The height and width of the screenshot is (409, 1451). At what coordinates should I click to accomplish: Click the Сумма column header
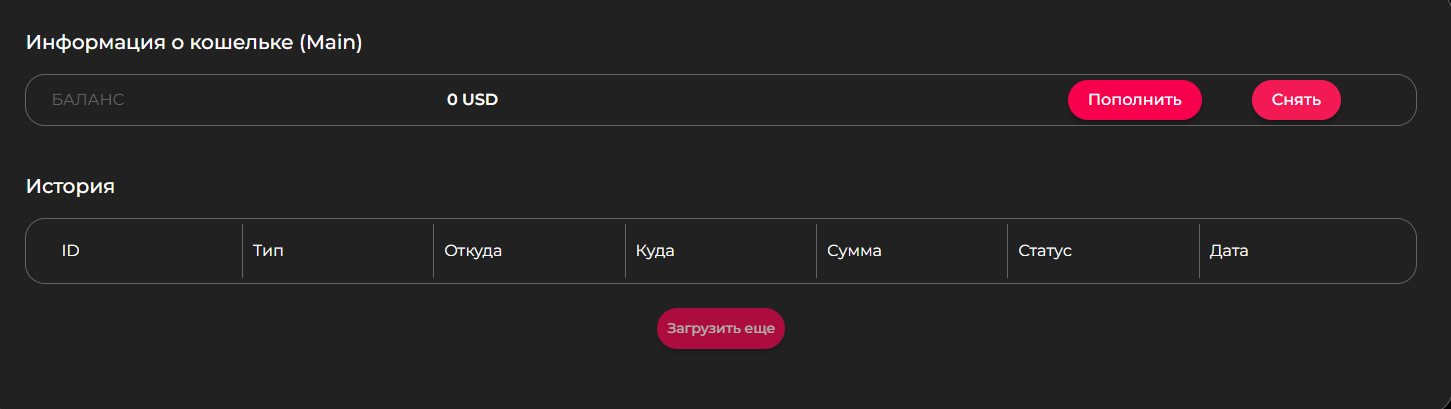point(854,251)
